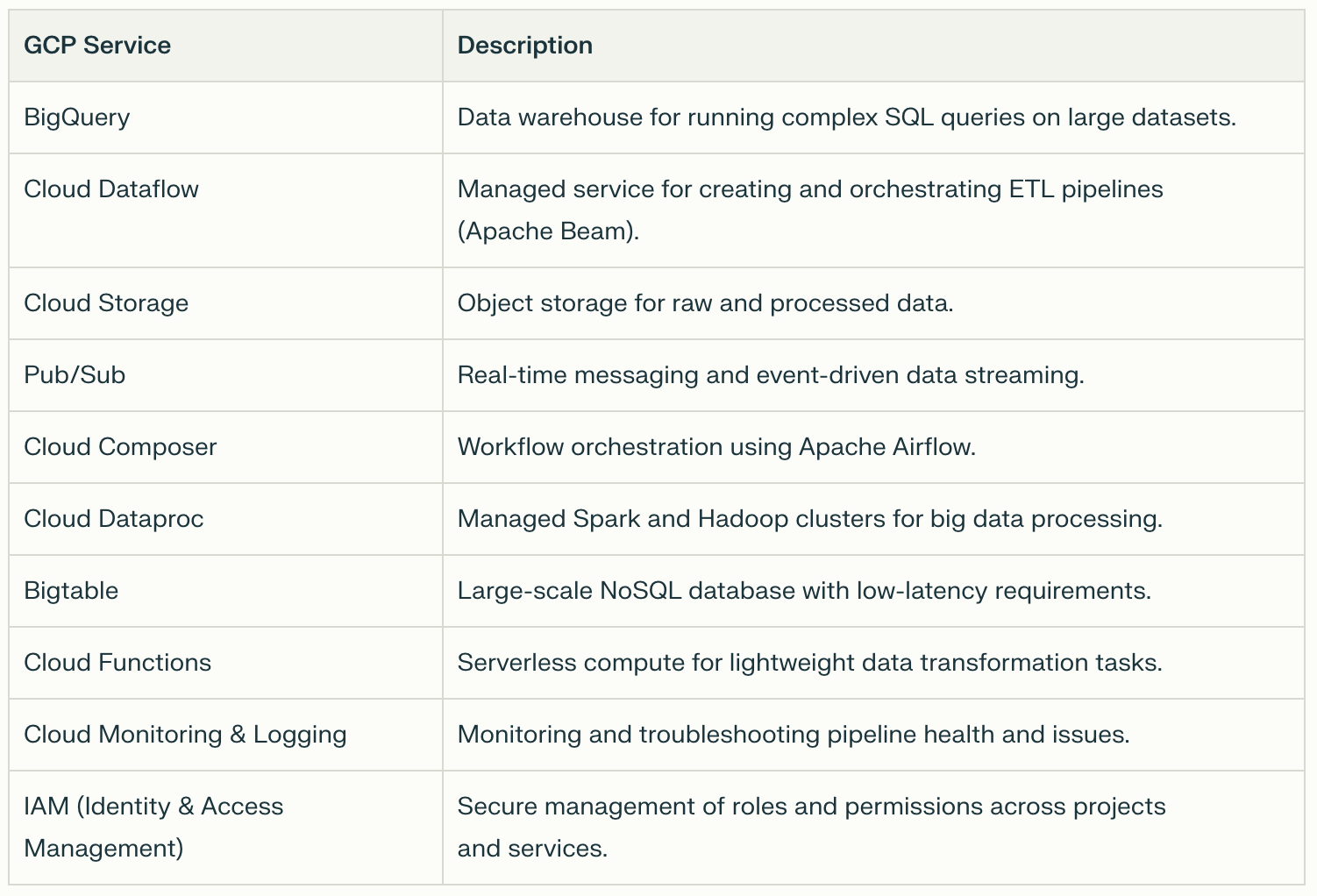Click 'Large-scale NoSQL database with low-latency requirements.'

tap(804, 591)
